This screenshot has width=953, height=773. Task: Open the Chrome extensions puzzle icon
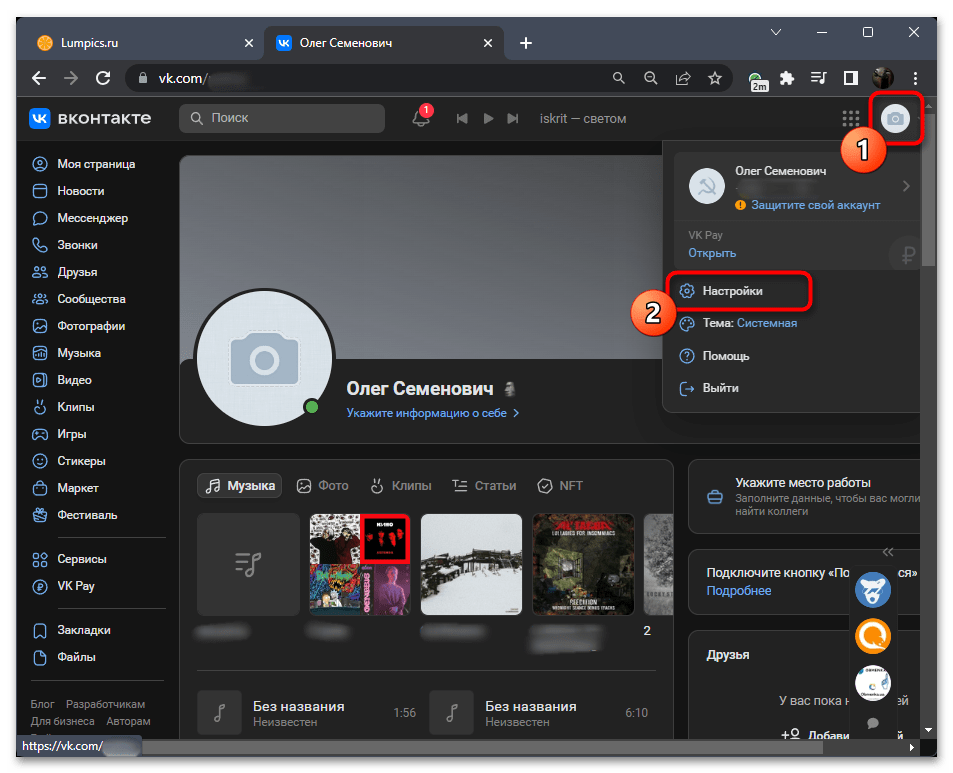click(787, 78)
